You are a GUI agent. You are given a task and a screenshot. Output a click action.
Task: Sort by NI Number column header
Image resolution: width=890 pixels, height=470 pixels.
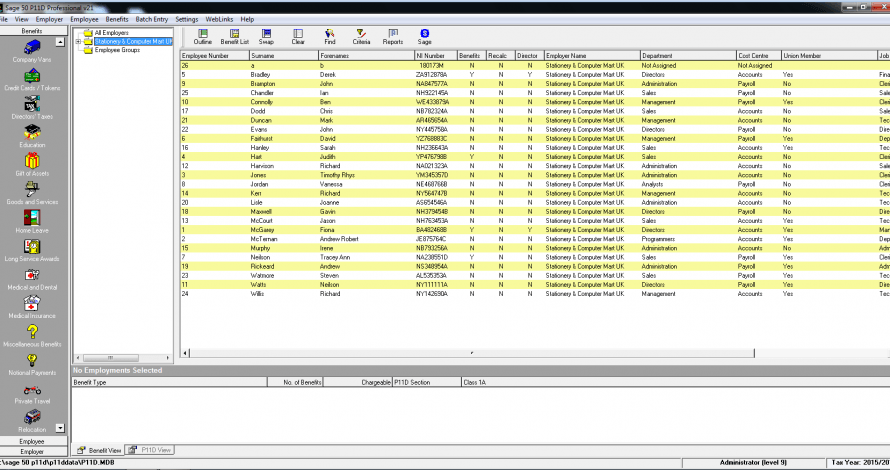pyautogui.click(x=436, y=56)
